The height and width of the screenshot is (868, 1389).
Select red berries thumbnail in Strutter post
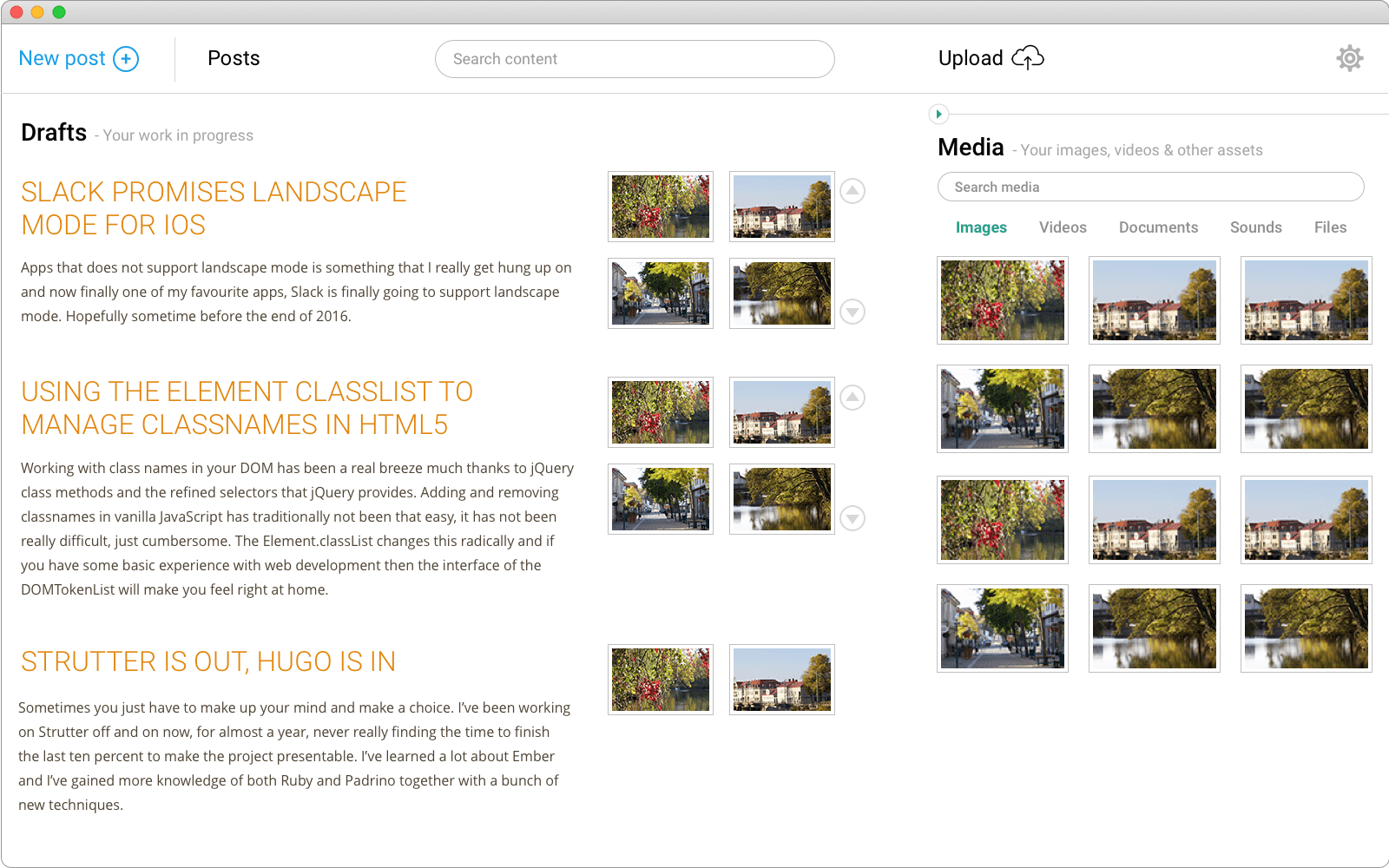661,680
